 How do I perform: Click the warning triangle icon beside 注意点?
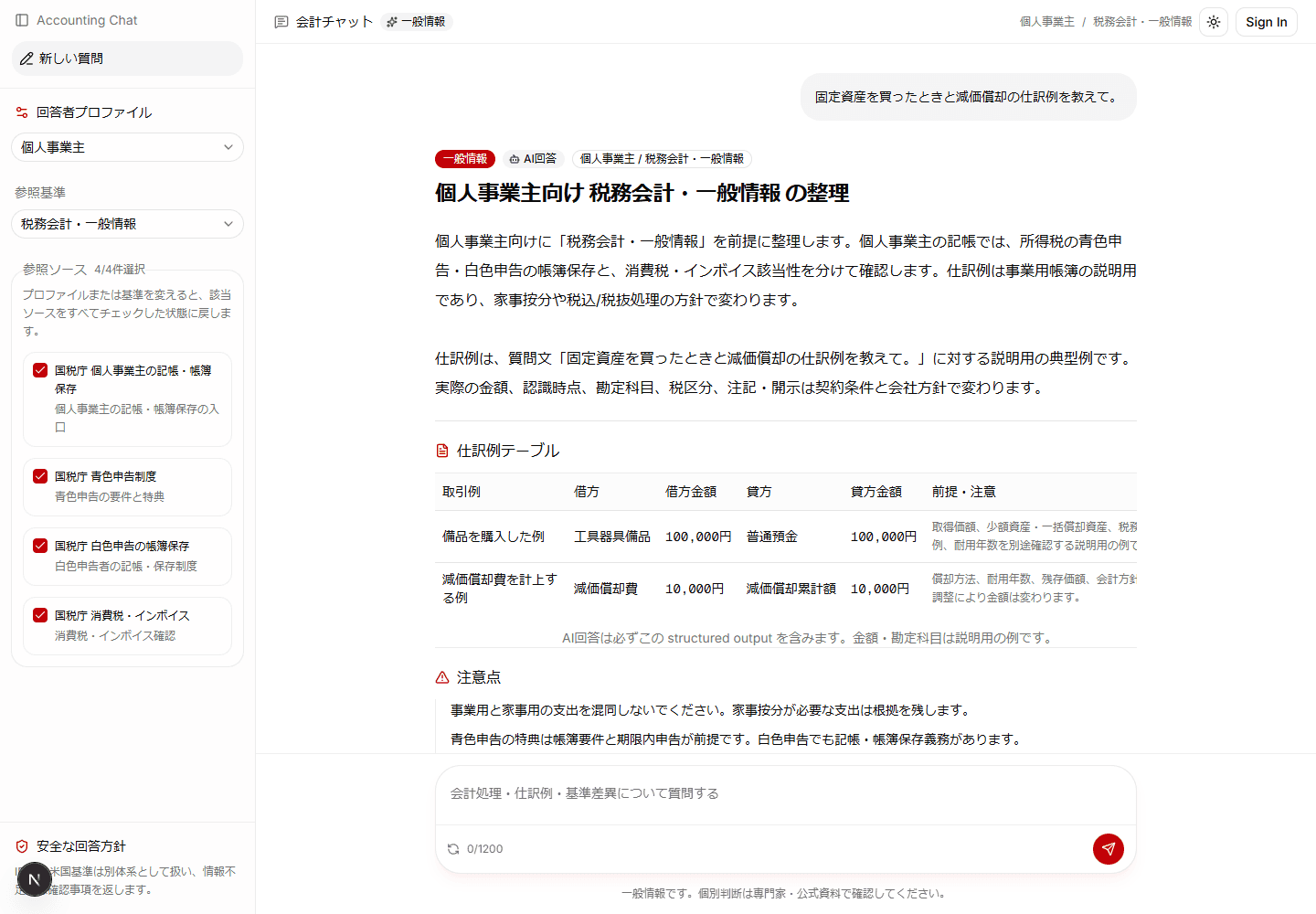tap(442, 677)
